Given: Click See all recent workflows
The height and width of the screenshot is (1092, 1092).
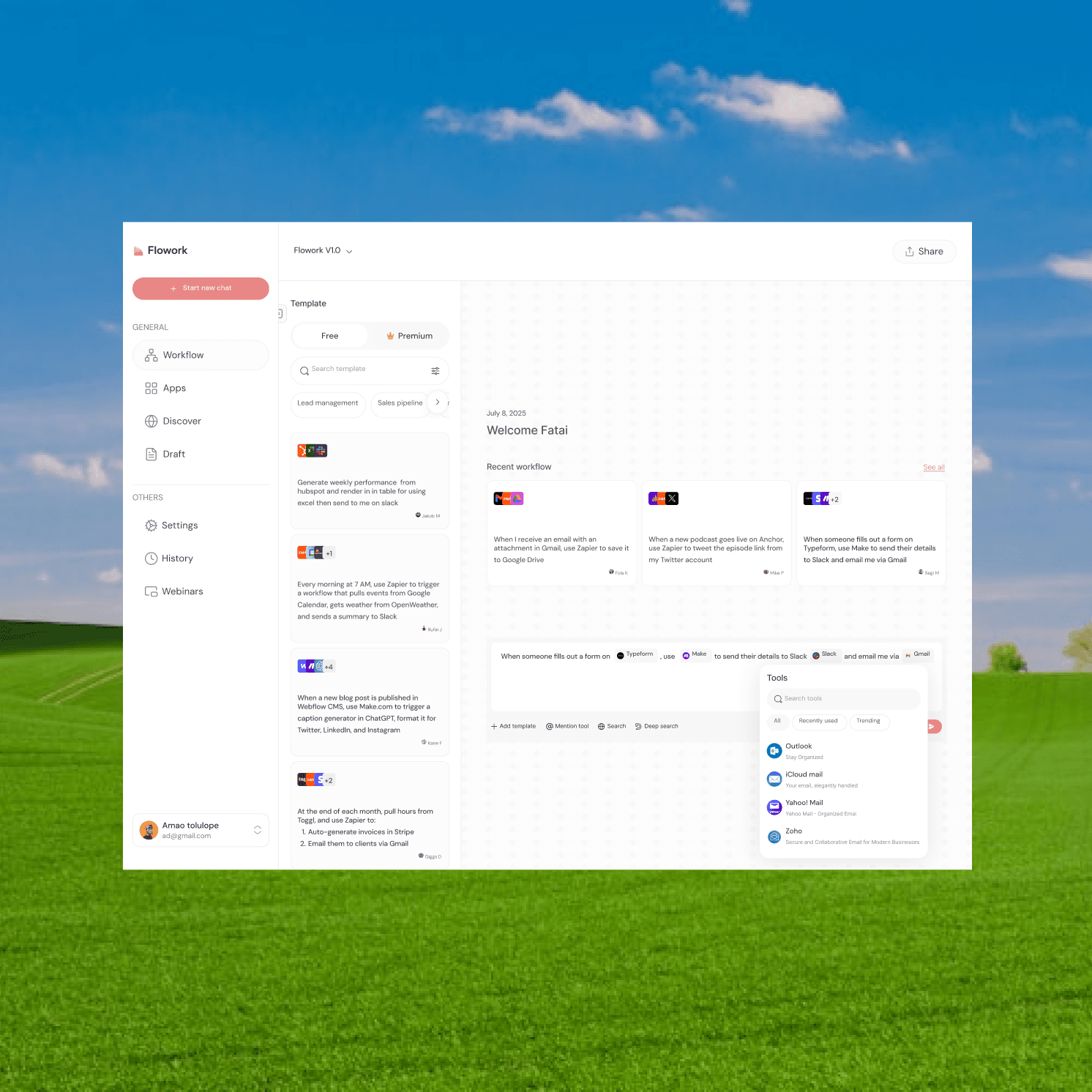Looking at the screenshot, I should point(934,467).
